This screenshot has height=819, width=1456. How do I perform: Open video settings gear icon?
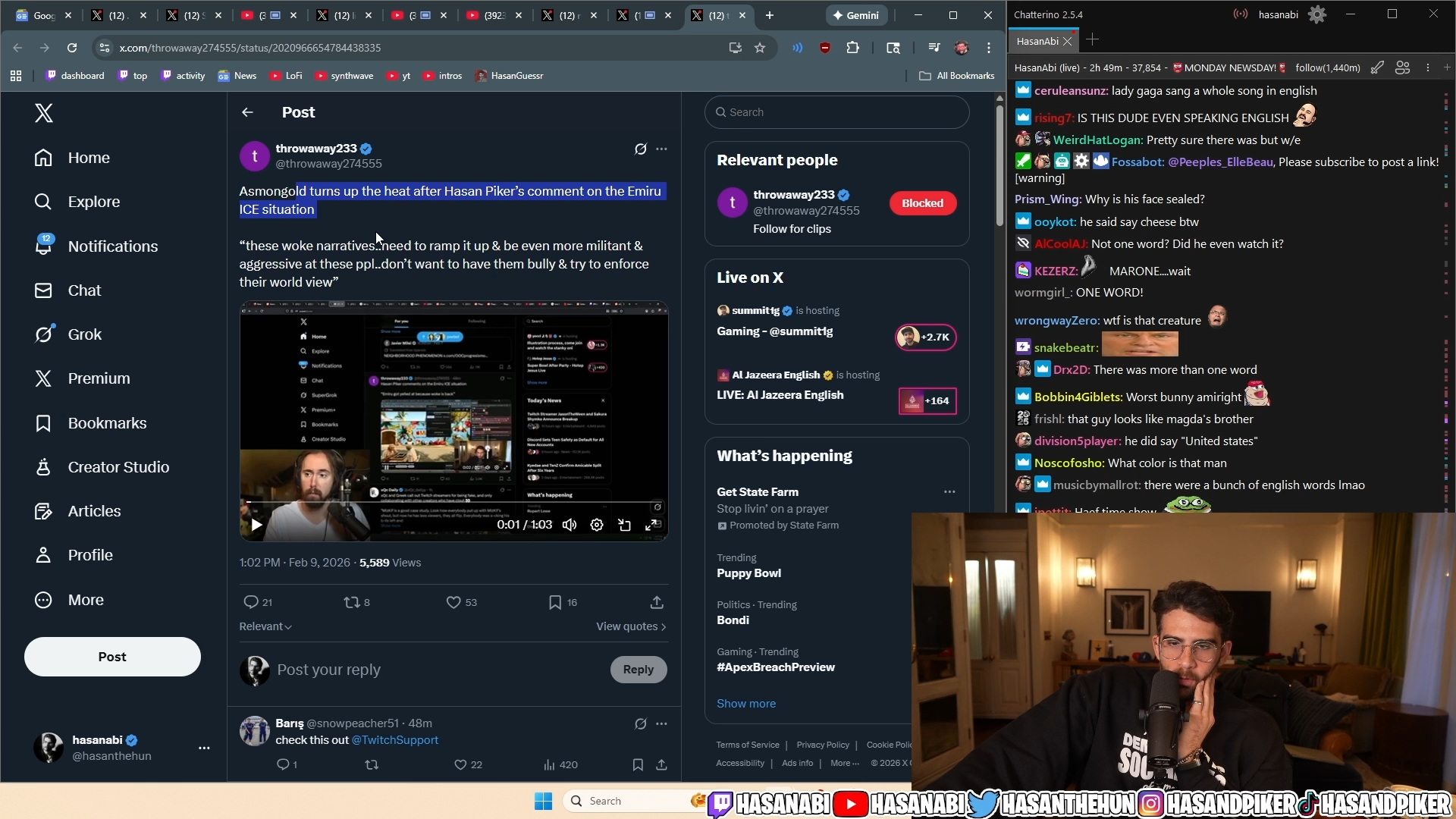(x=597, y=525)
